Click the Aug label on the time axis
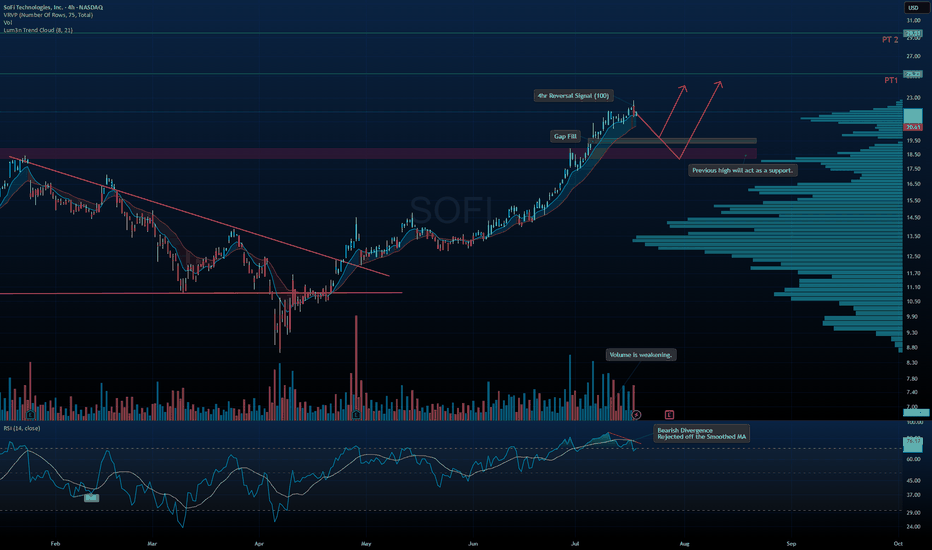The image size is (932, 550). pyautogui.click(x=684, y=543)
